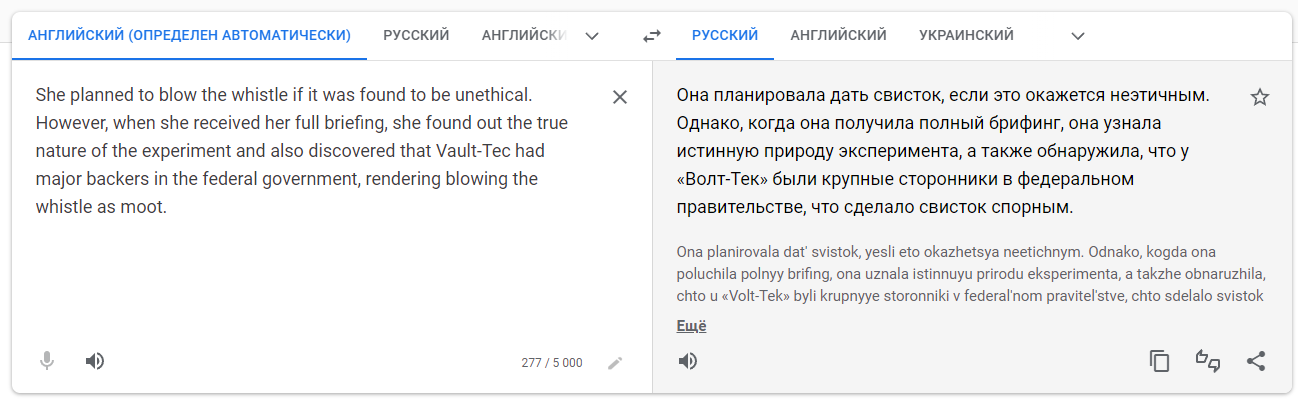Image resolution: width=1298 pixels, height=400 pixels.
Task: Swap source and target languages
Action: pos(652,36)
